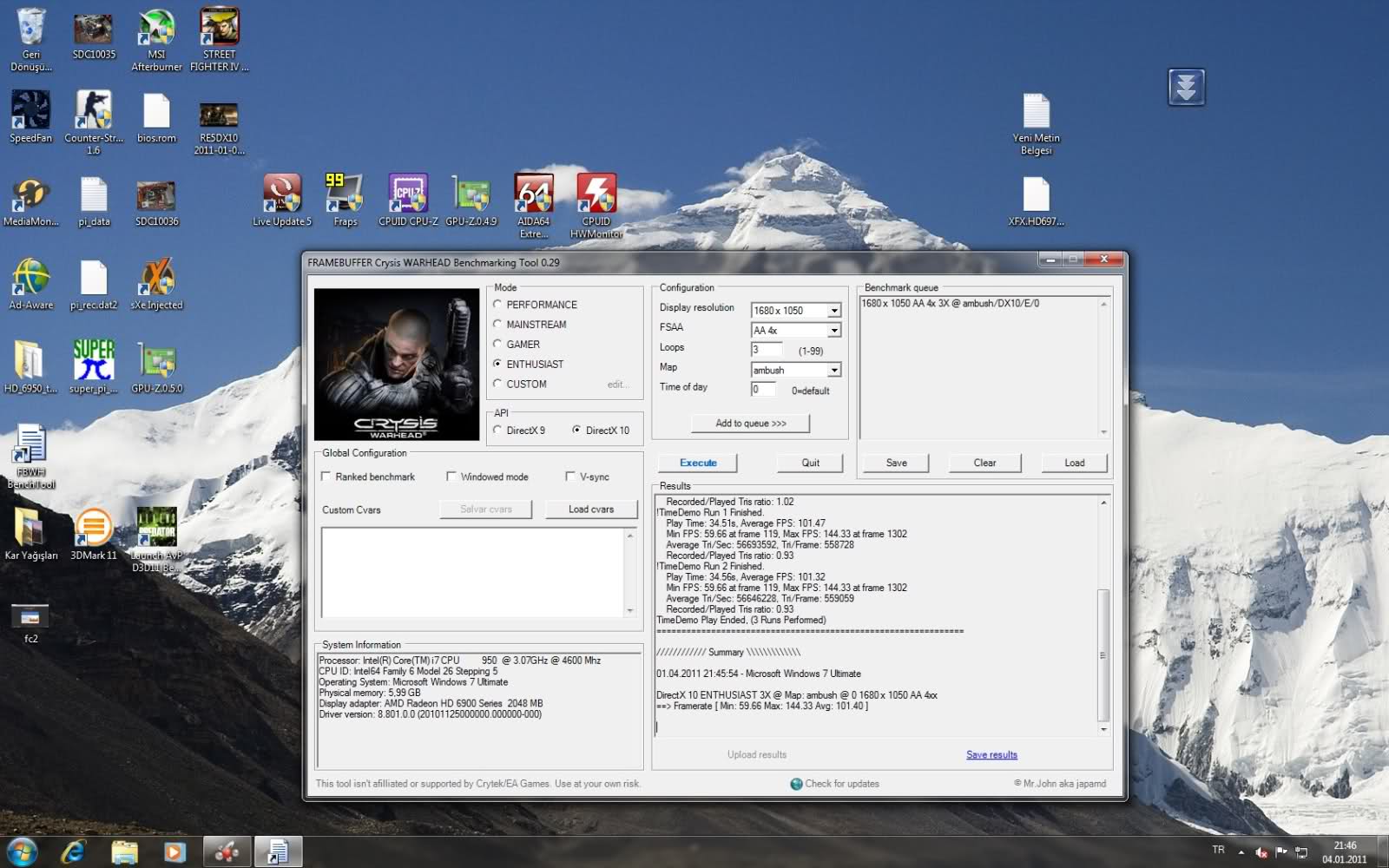Launch Internet Explorer from the taskbar

point(74,852)
